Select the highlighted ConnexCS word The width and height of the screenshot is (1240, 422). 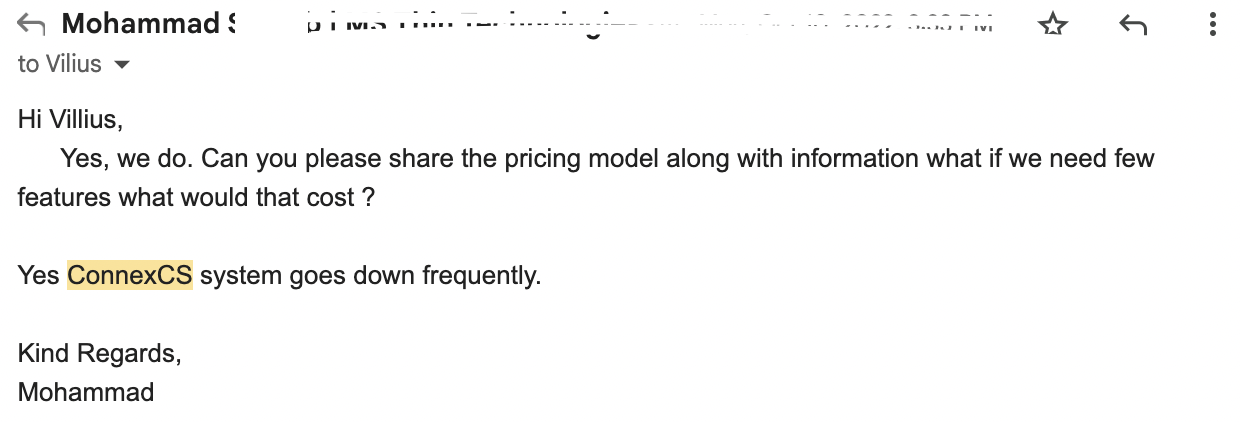click(130, 275)
